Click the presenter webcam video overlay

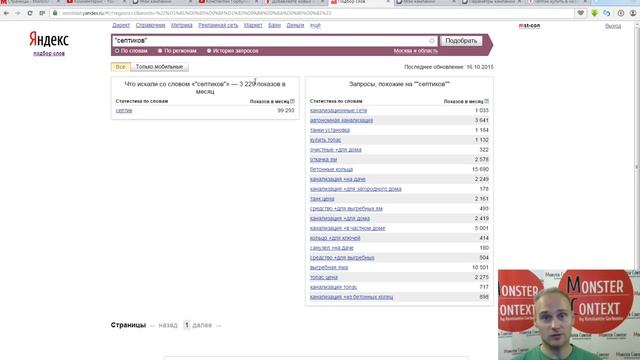(569, 315)
